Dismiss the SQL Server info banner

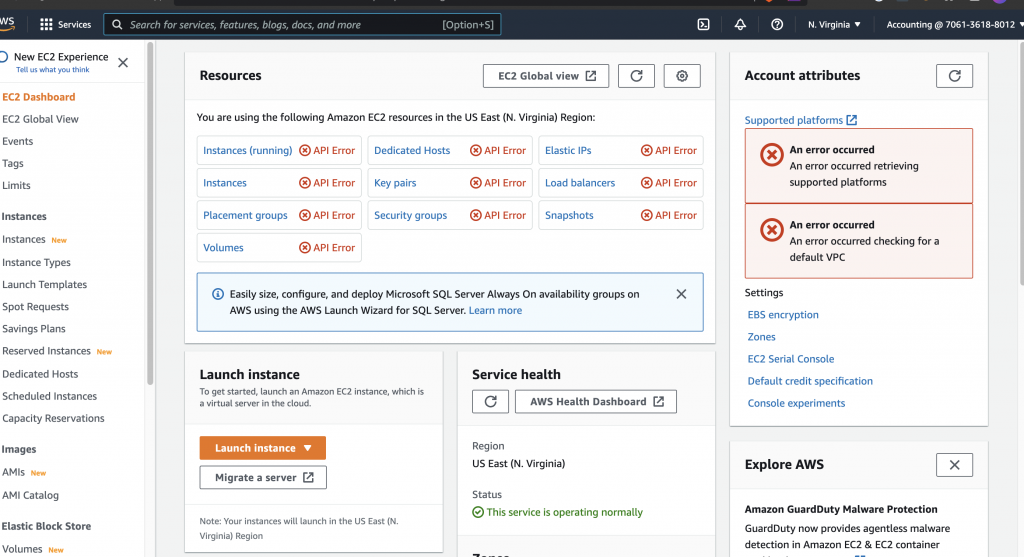pos(681,294)
